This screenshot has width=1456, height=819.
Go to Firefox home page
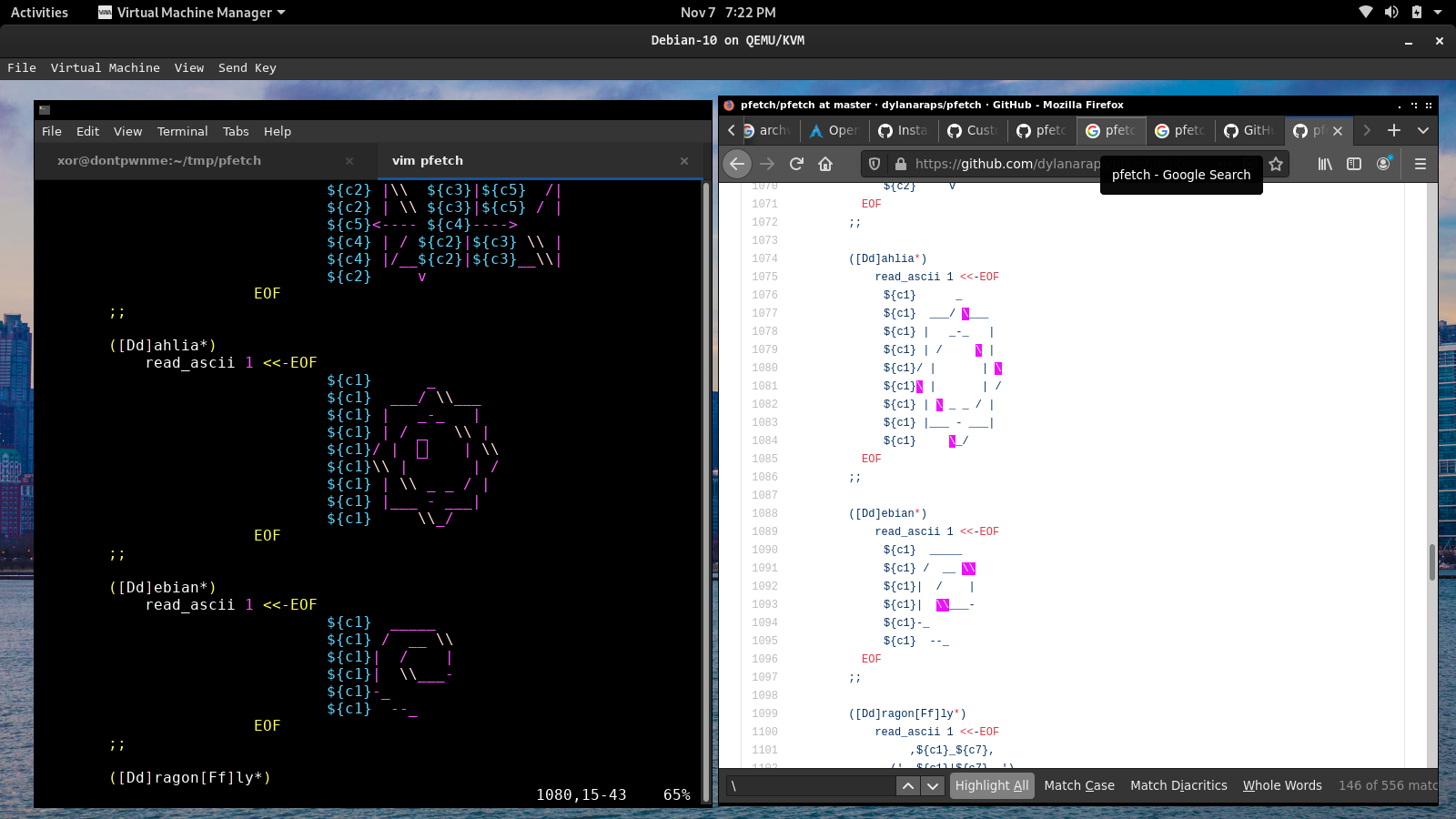point(825,164)
